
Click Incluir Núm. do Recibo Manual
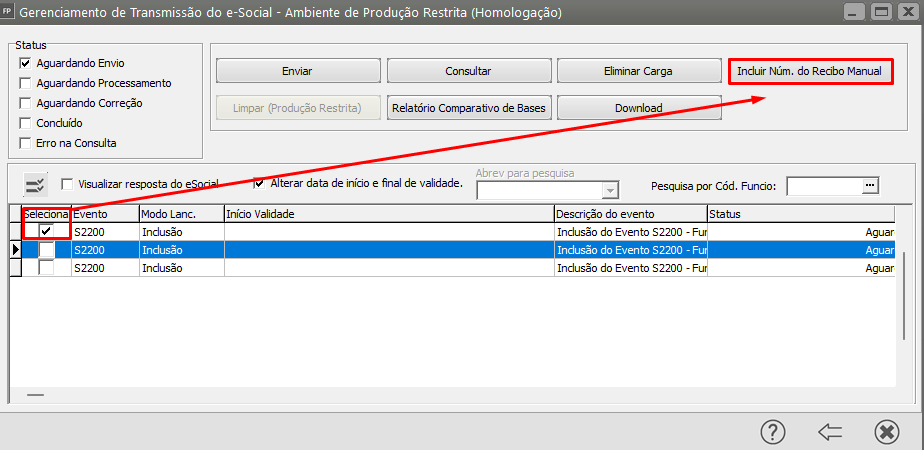click(x=810, y=71)
